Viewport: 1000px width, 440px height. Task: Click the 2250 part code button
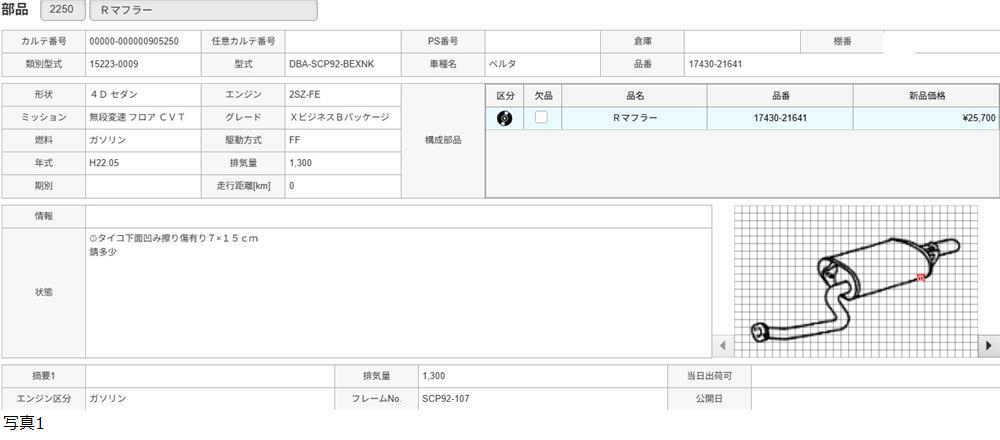(x=61, y=10)
